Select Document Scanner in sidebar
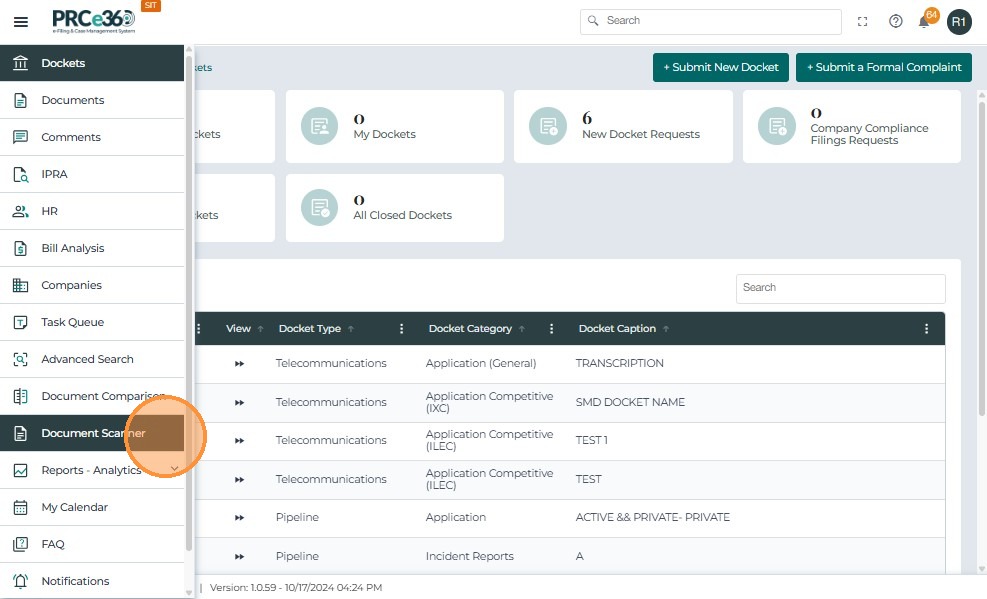Viewport: 987px width, 599px height. 92,433
